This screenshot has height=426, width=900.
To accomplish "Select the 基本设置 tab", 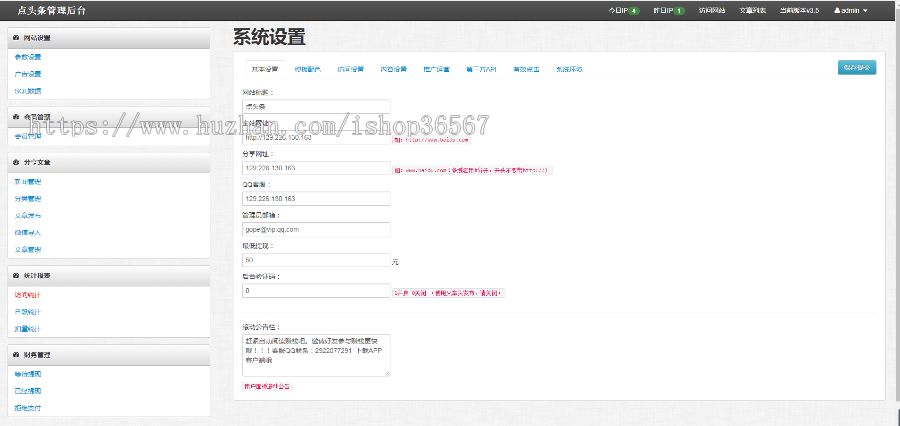I will 265,69.
